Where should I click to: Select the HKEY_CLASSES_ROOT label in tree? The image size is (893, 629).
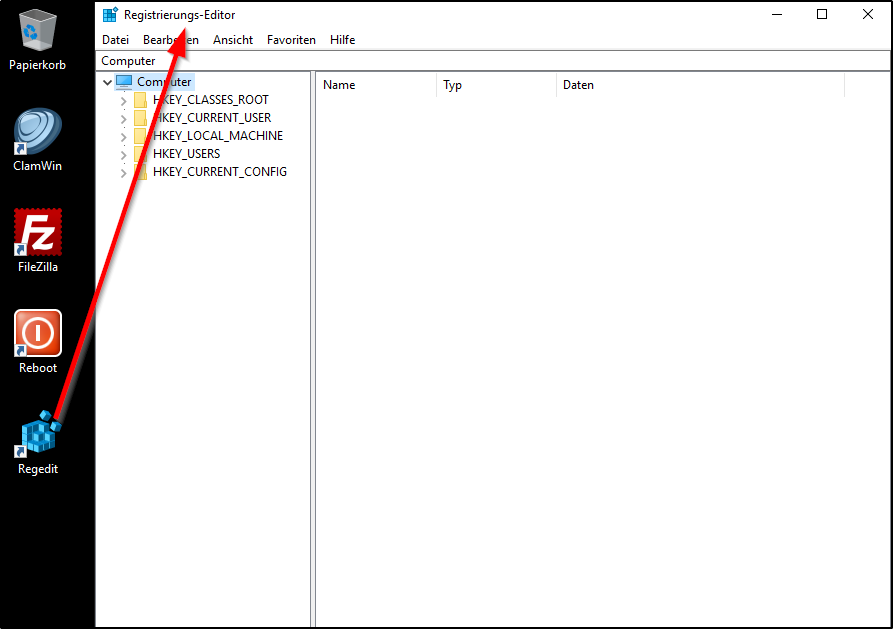pos(211,100)
